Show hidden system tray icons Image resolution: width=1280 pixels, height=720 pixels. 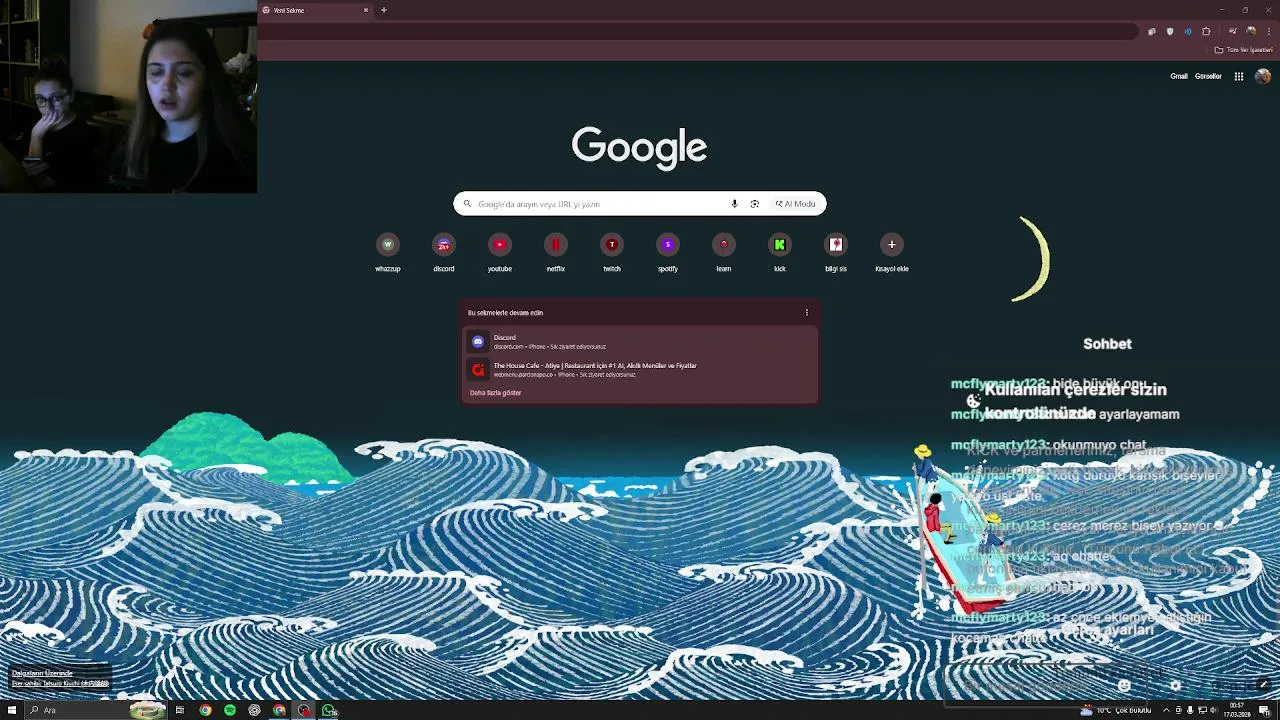click(x=1166, y=710)
